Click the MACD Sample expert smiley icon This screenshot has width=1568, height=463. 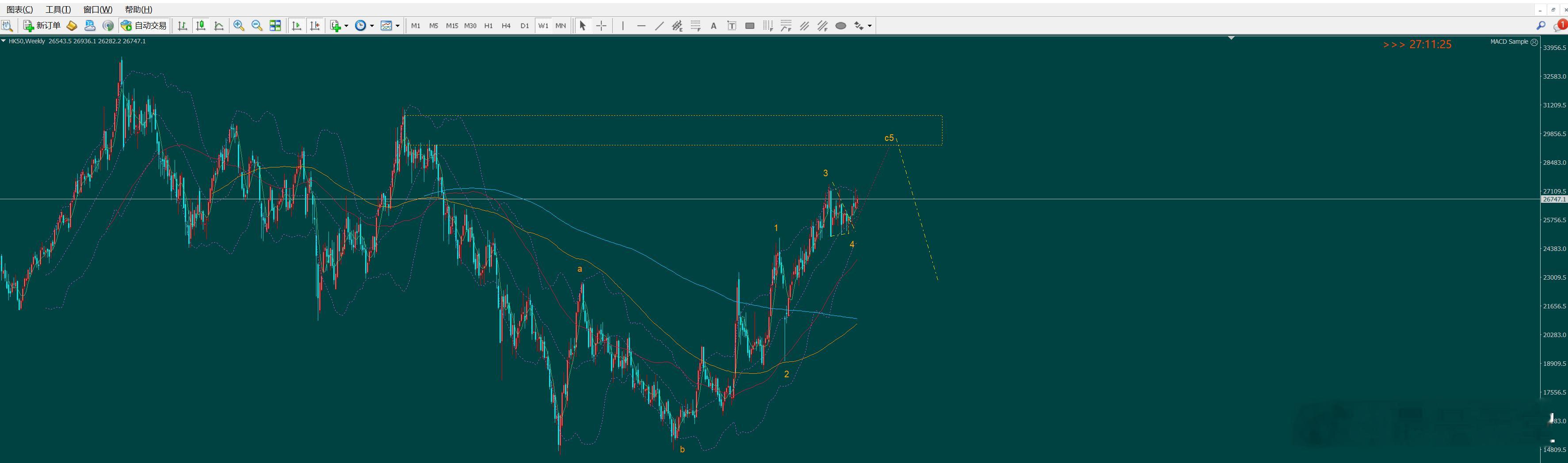tap(1534, 42)
